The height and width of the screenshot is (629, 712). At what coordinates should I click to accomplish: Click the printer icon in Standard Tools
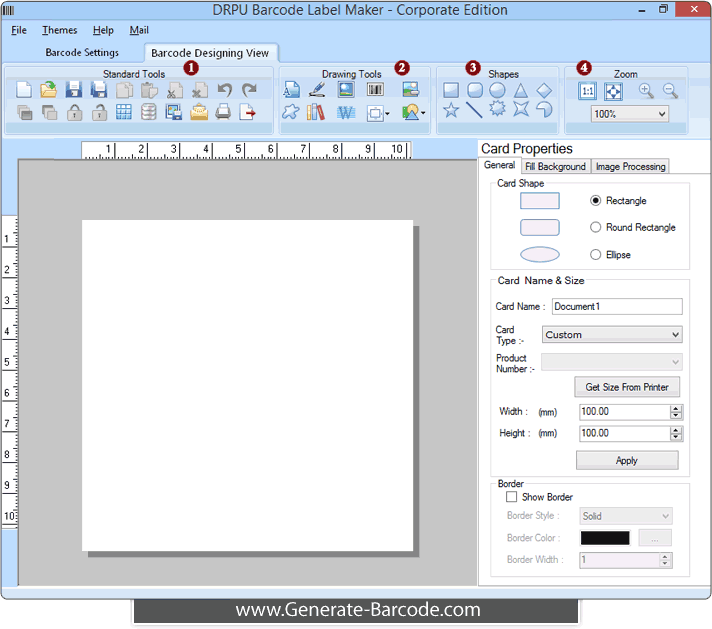(x=223, y=112)
